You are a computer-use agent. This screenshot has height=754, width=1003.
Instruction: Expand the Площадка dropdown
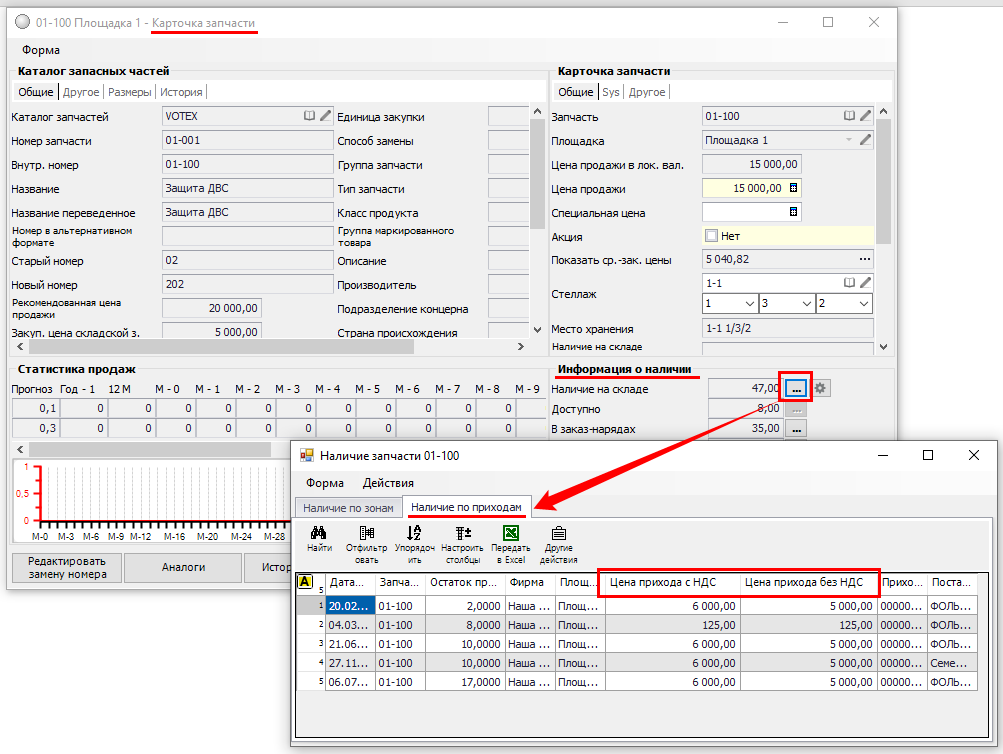click(x=849, y=140)
